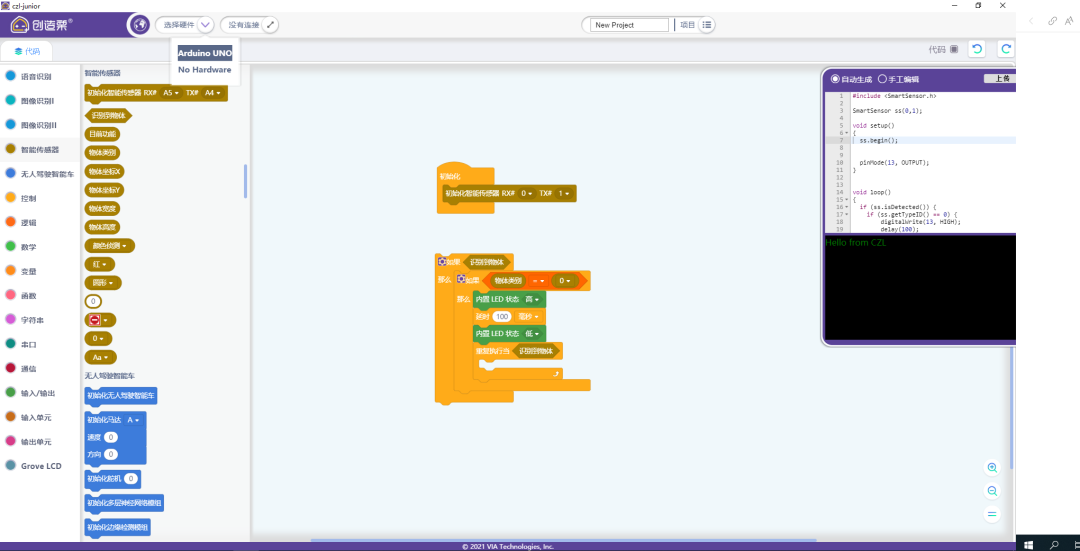Switch to the 代码 tab
The image size is (1080, 551).
tap(27, 51)
